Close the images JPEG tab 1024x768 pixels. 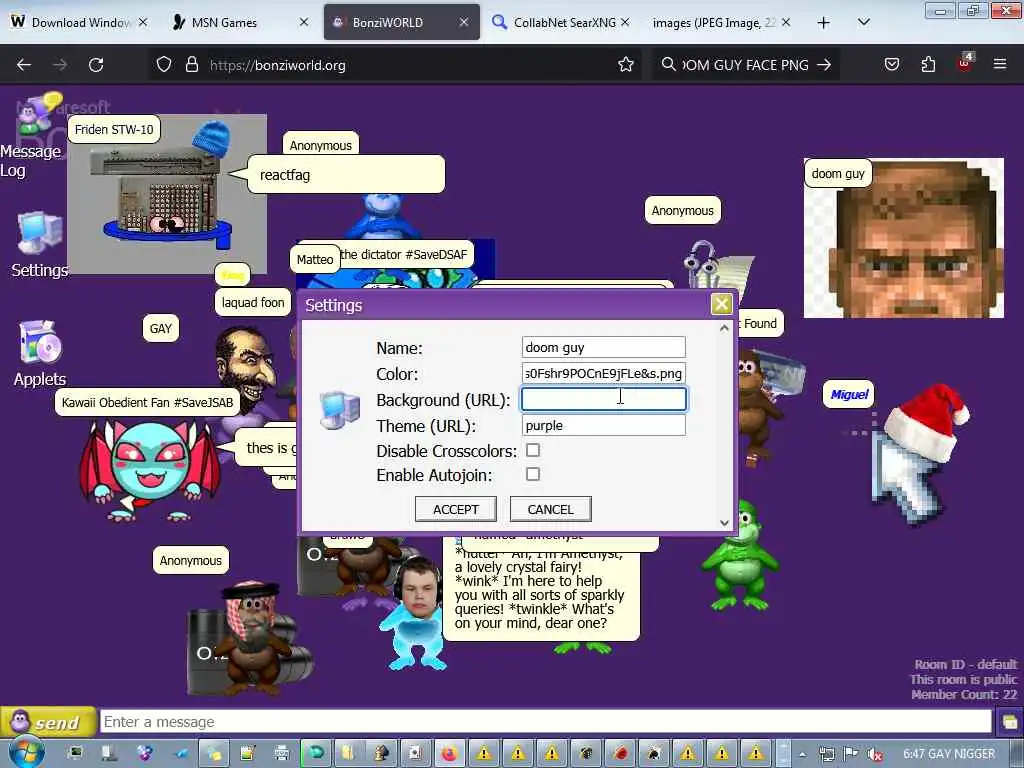point(786,22)
